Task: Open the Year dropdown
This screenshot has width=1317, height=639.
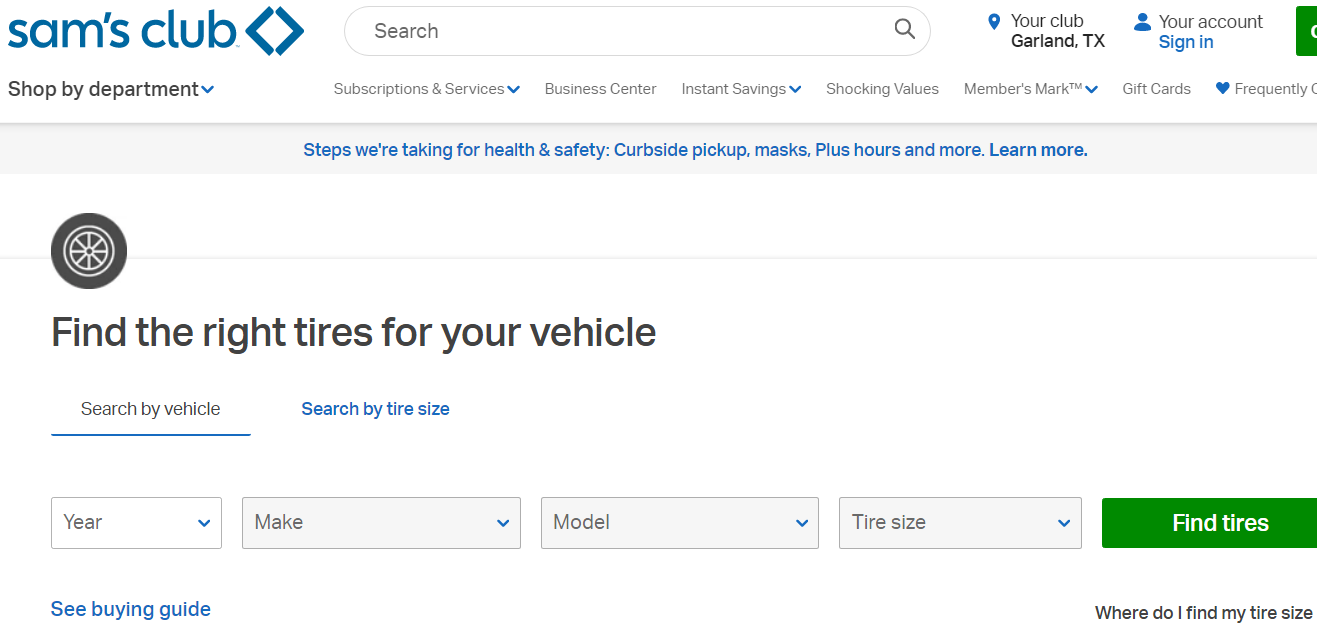Action: pyautogui.click(x=136, y=523)
